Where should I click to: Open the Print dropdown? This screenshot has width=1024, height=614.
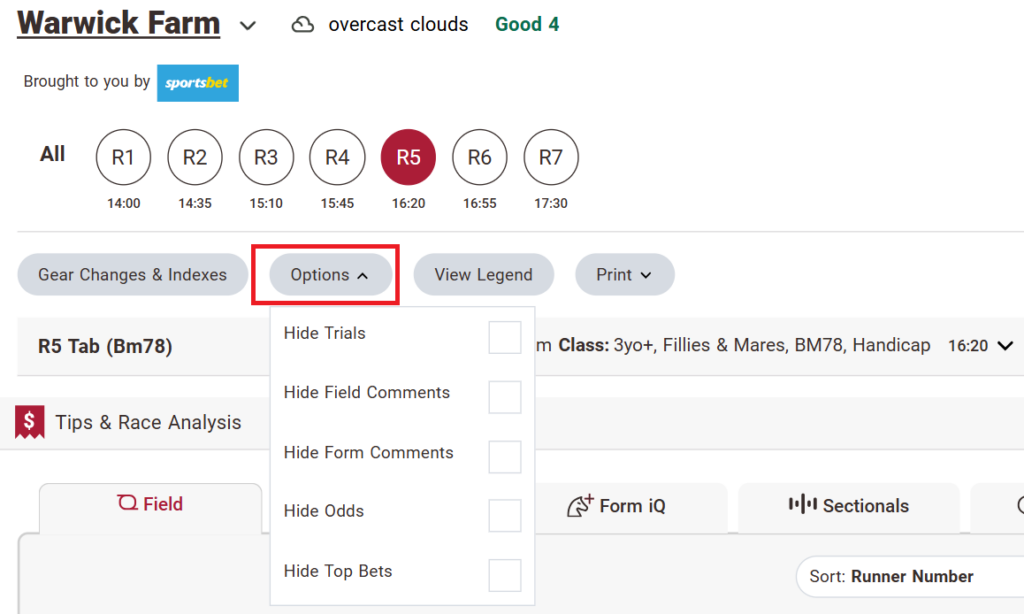point(624,274)
